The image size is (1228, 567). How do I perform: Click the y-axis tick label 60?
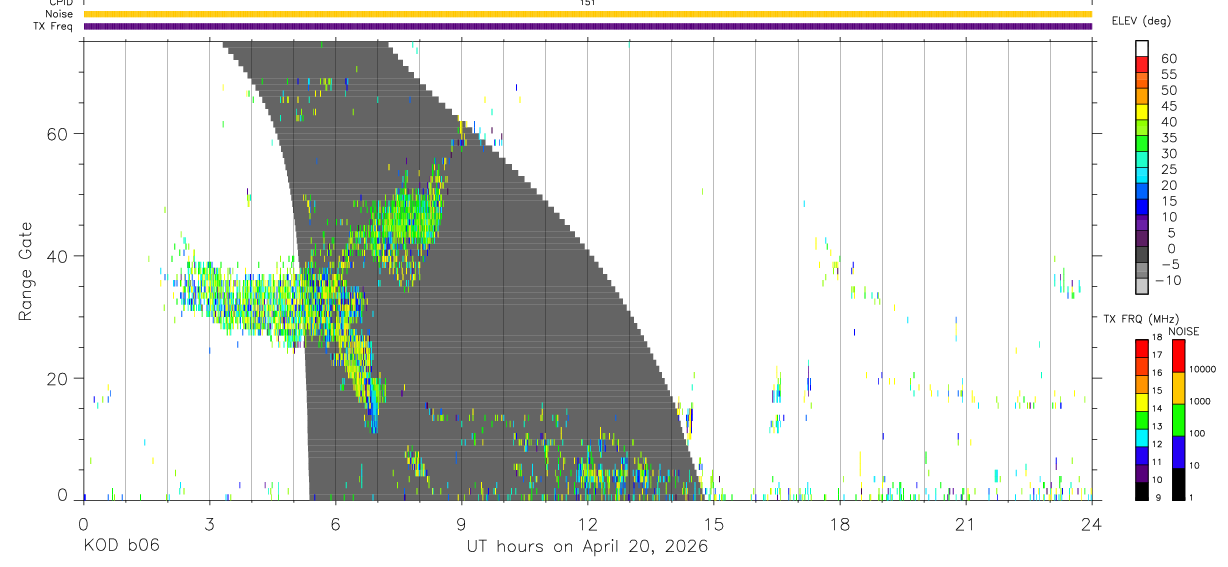coord(59,134)
